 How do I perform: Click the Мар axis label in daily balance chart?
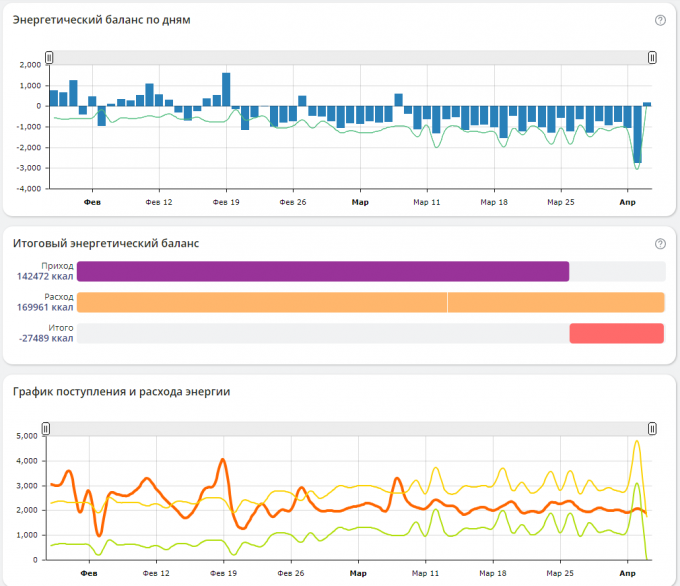coord(360,202)
